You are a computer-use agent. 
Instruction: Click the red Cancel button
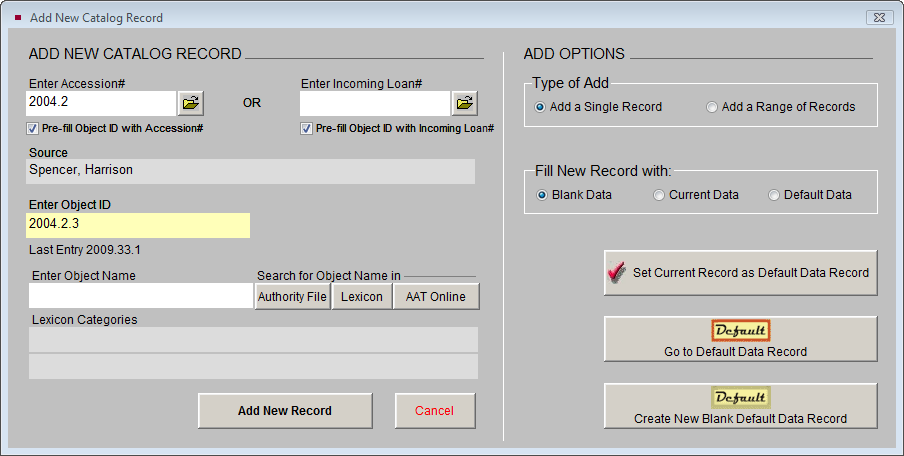pos(435,411)
